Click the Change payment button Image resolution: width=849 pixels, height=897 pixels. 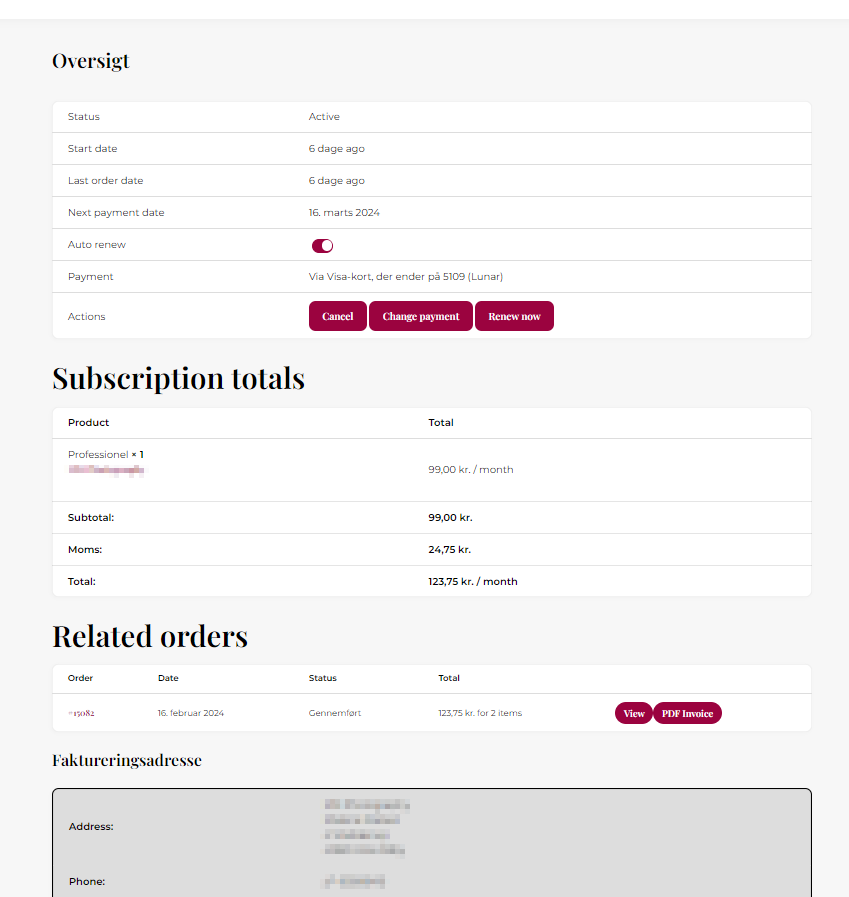(421, 316)
